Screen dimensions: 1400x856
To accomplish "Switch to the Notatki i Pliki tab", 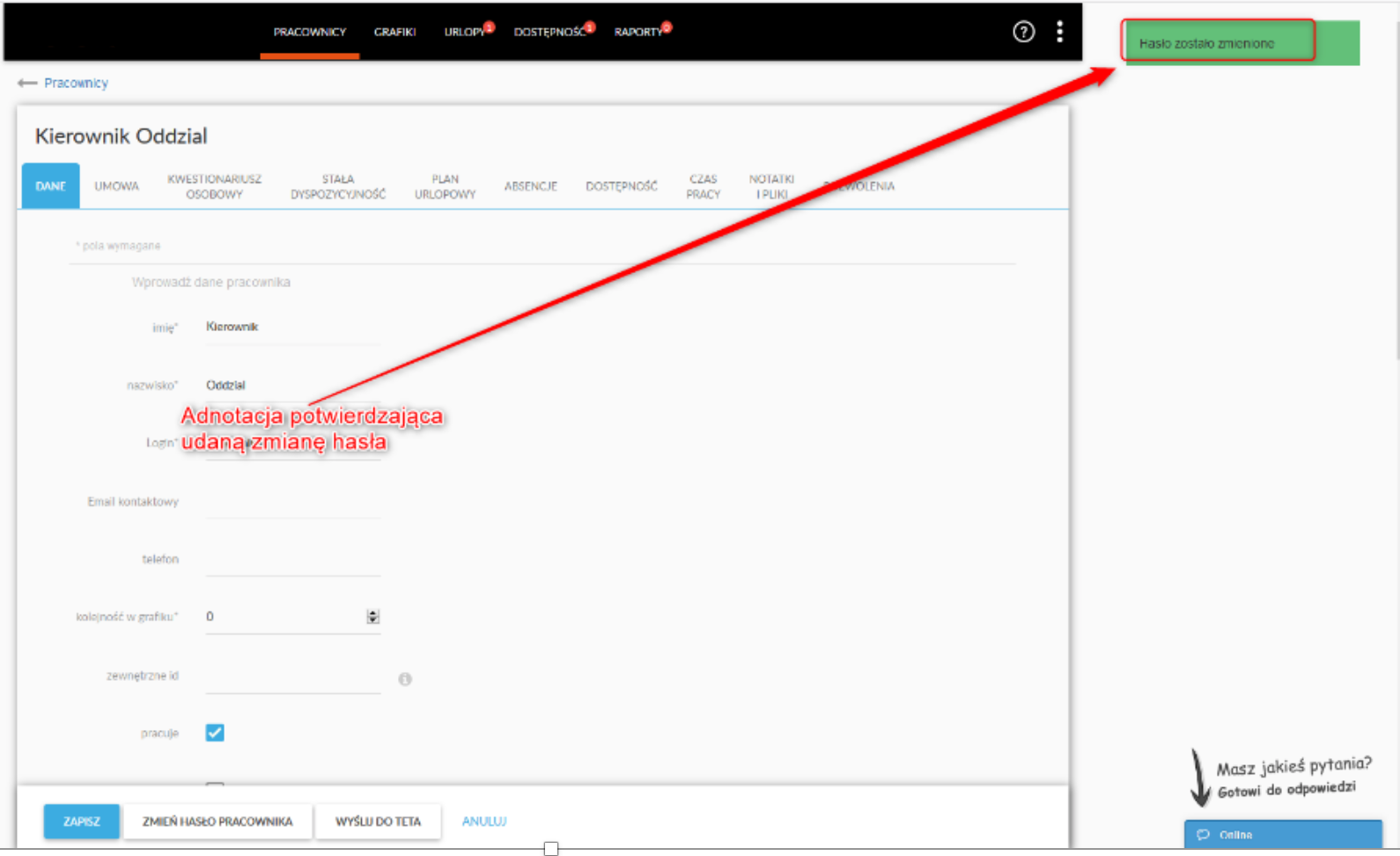I will (771, 186).
